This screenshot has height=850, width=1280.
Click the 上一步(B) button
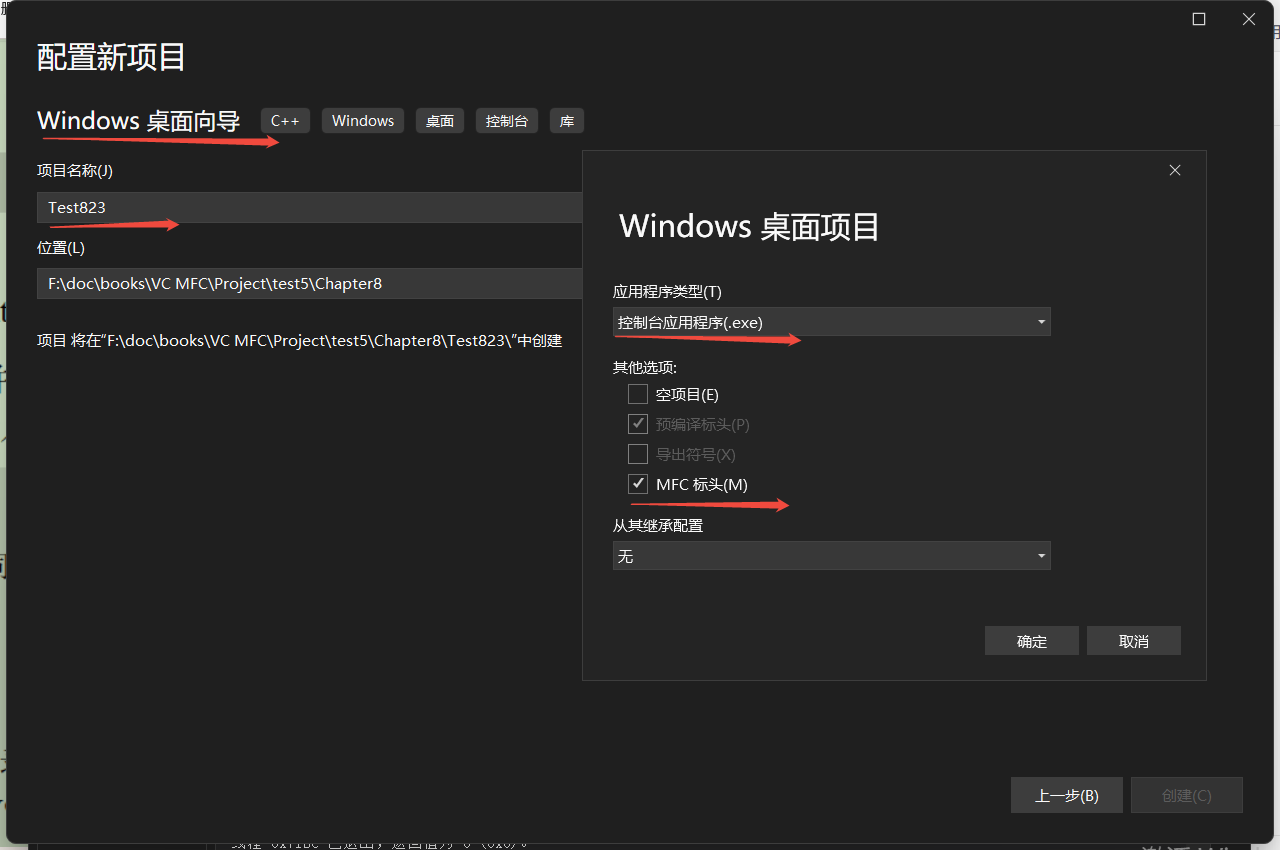[1066, 795]
